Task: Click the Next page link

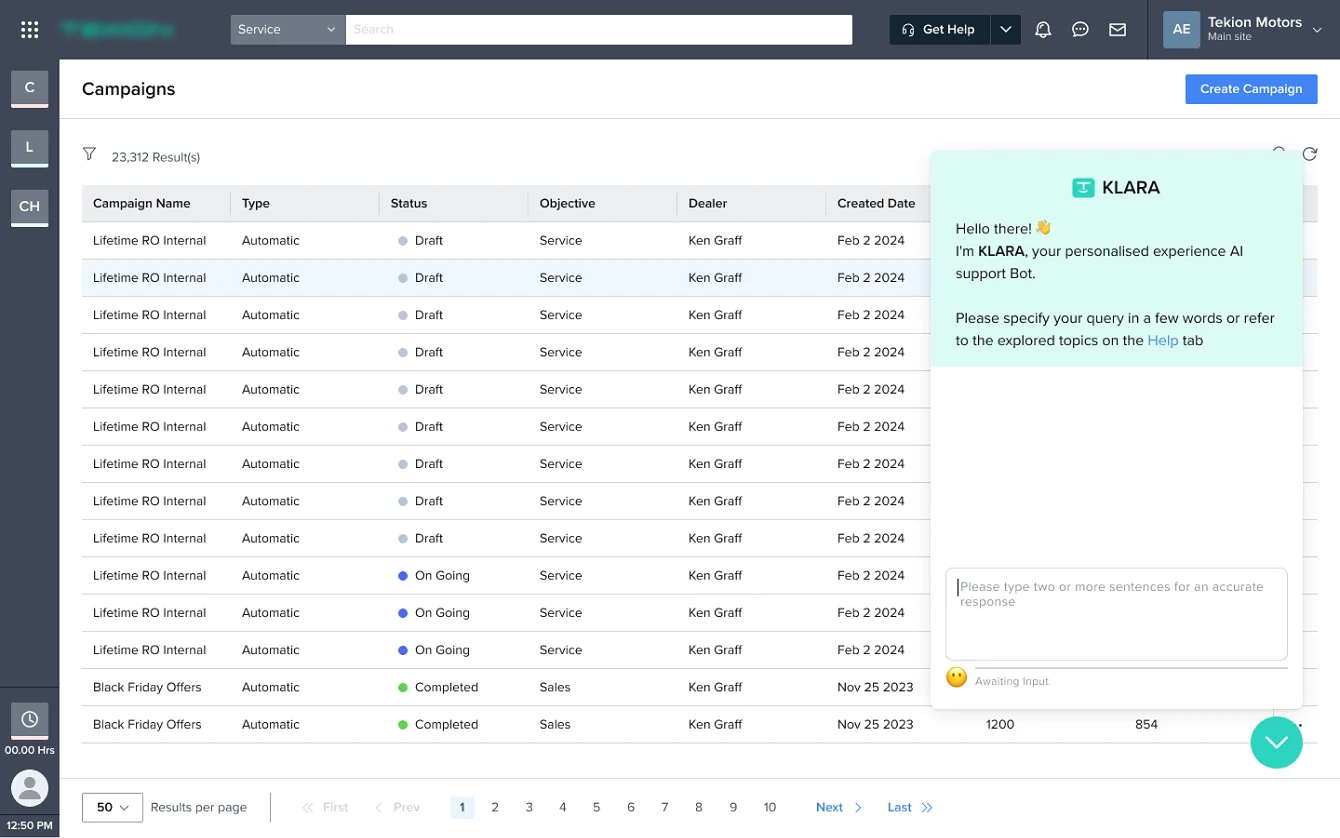Action: click(x=839, y=807)
